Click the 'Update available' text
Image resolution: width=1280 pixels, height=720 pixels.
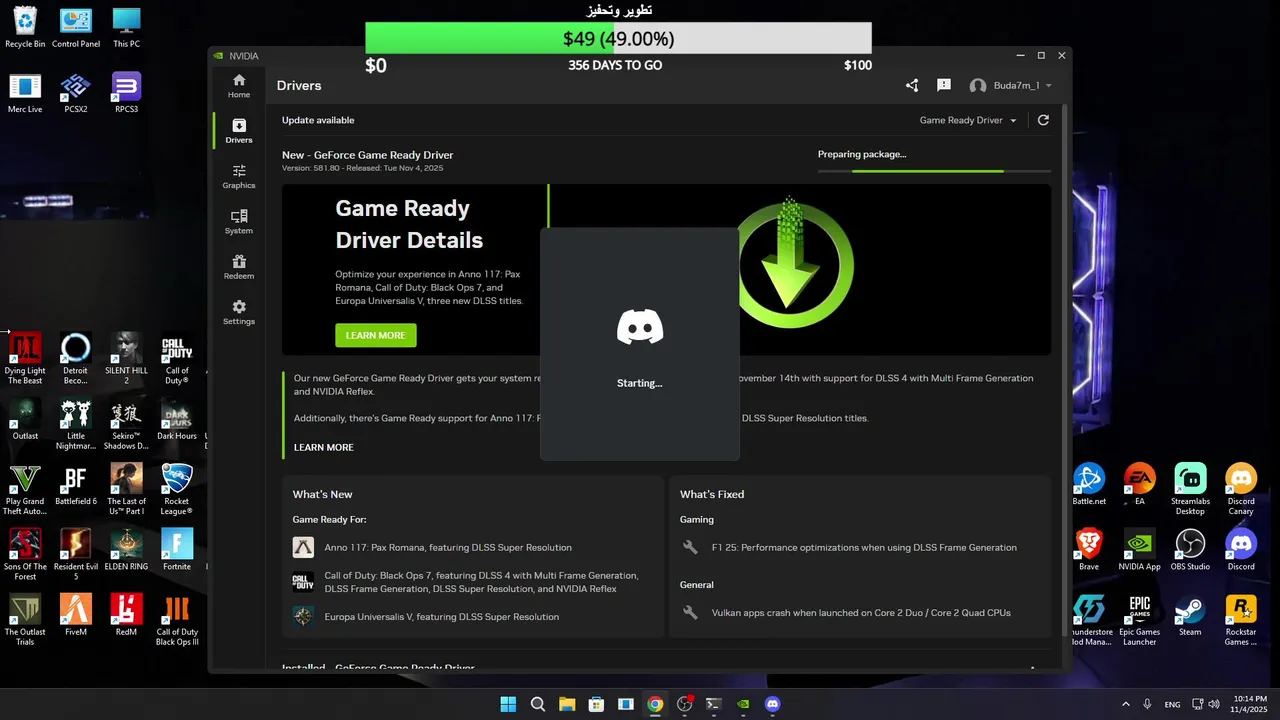tap(318, 120)
